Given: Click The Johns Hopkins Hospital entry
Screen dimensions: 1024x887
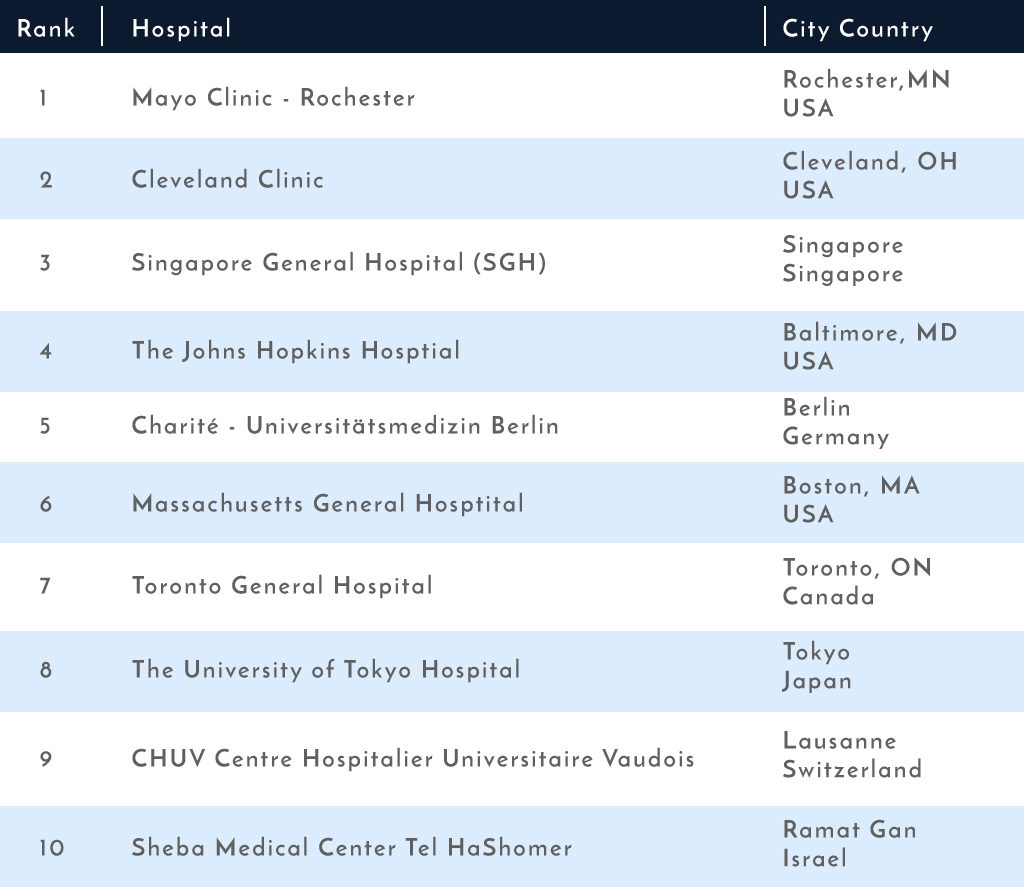Looking at the screenshot, I should coord(296,351).
